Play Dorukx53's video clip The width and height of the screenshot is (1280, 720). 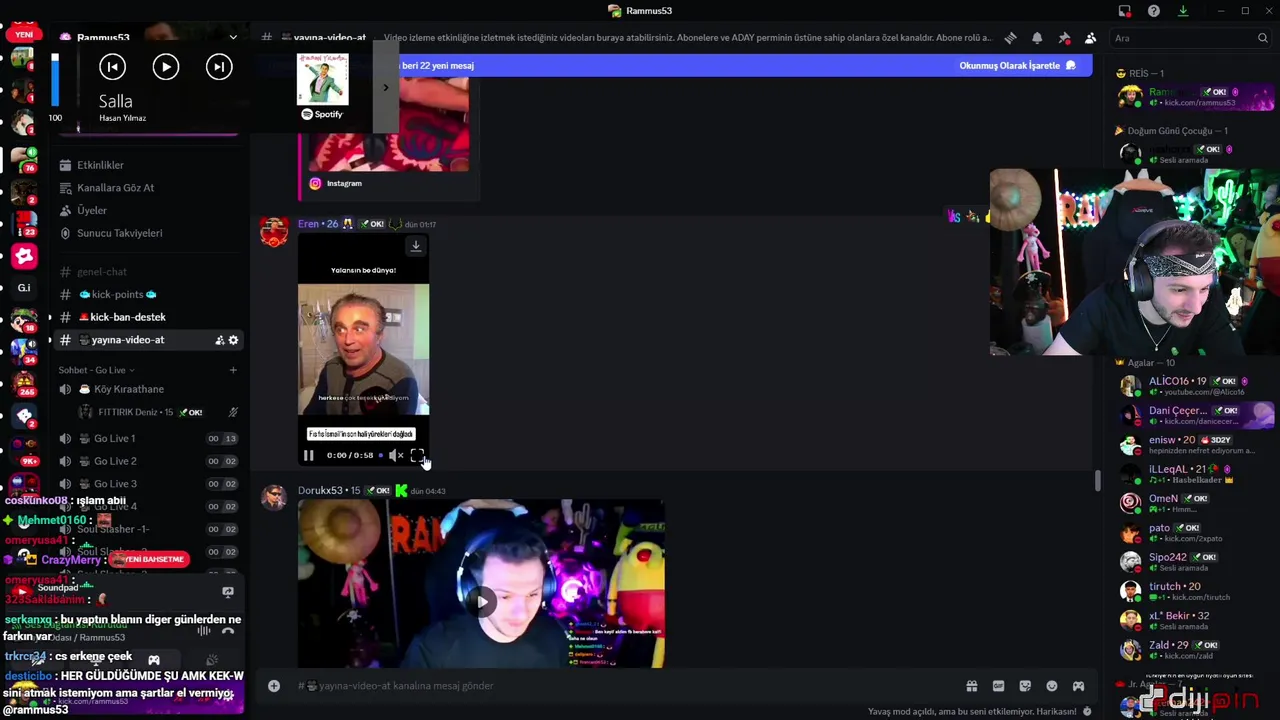(x=482, y=601)
